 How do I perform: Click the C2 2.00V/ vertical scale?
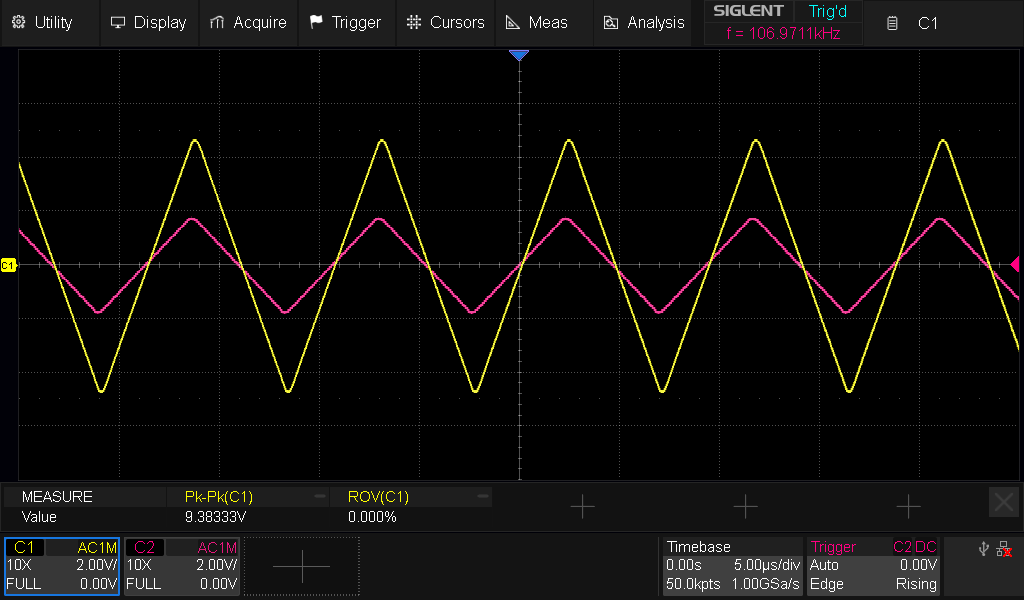[217, 565]
